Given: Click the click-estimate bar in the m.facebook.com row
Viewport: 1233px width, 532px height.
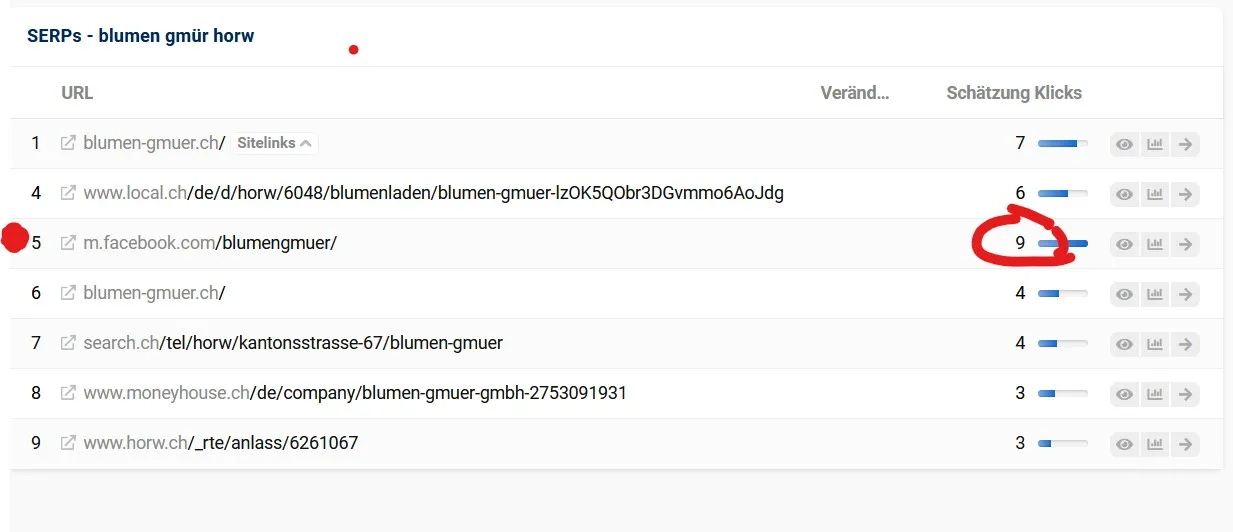Looking at the screenshot, I should pos(1063,243).
